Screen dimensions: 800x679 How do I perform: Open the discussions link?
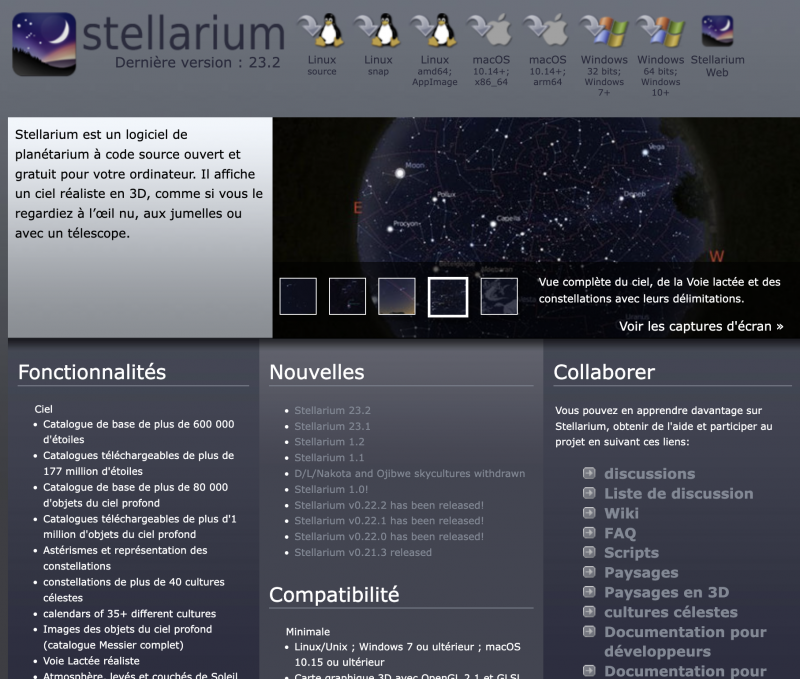click(x=649, y=474)
